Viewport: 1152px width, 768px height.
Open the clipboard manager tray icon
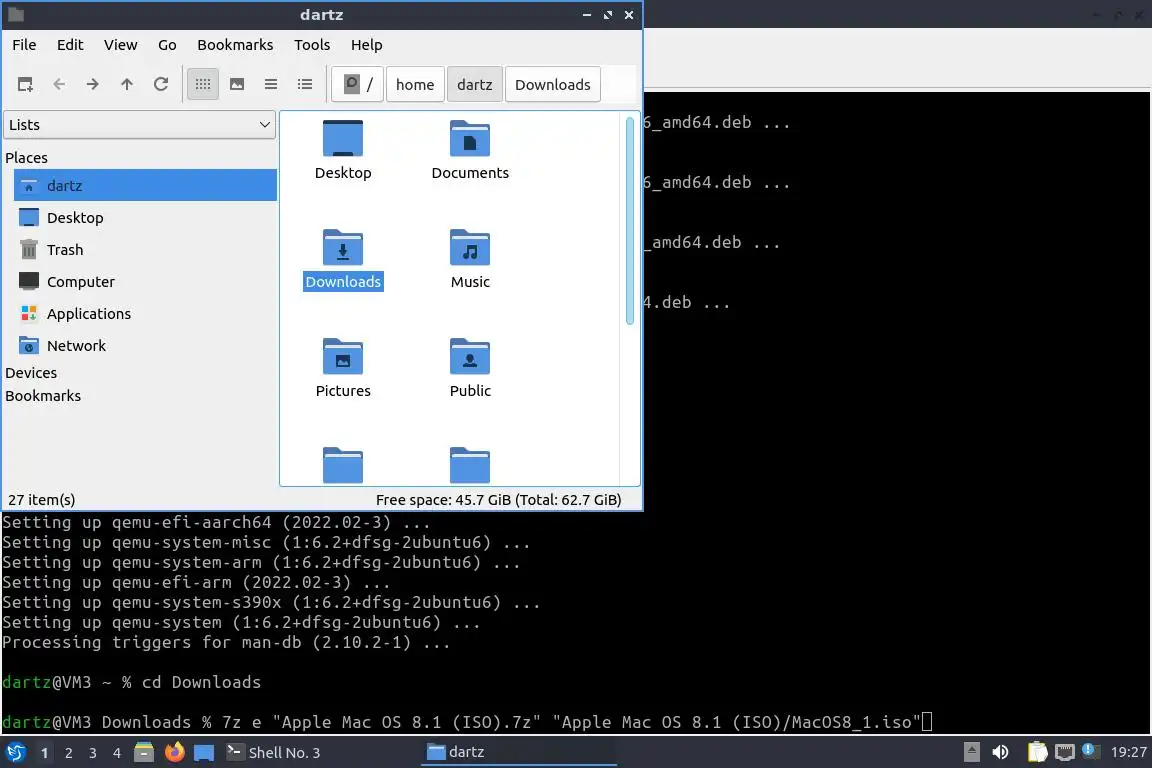pyautogui.click(x=1037, y=752)
